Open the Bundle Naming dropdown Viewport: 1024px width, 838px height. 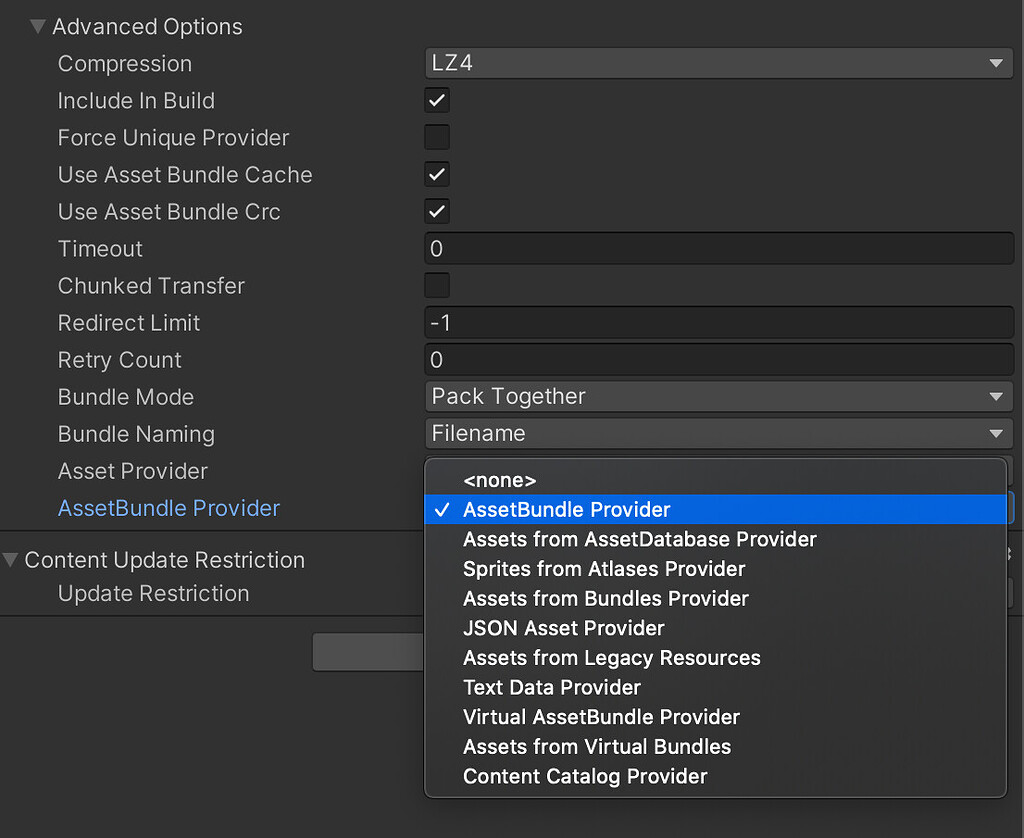tap(719, 433)
